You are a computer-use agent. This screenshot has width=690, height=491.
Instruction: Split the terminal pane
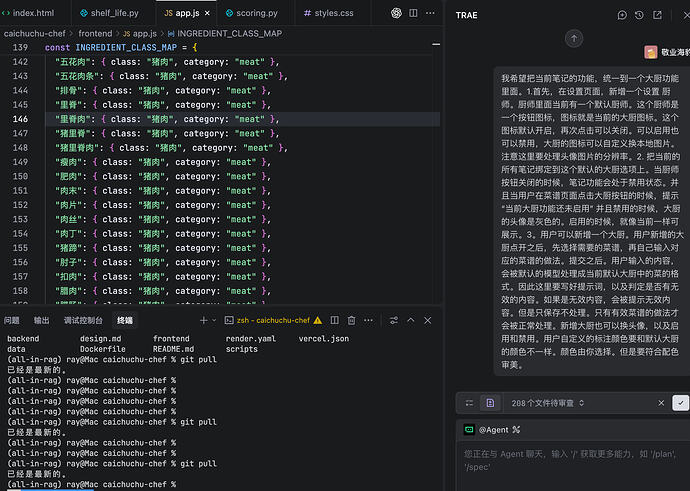coord(334,320)
